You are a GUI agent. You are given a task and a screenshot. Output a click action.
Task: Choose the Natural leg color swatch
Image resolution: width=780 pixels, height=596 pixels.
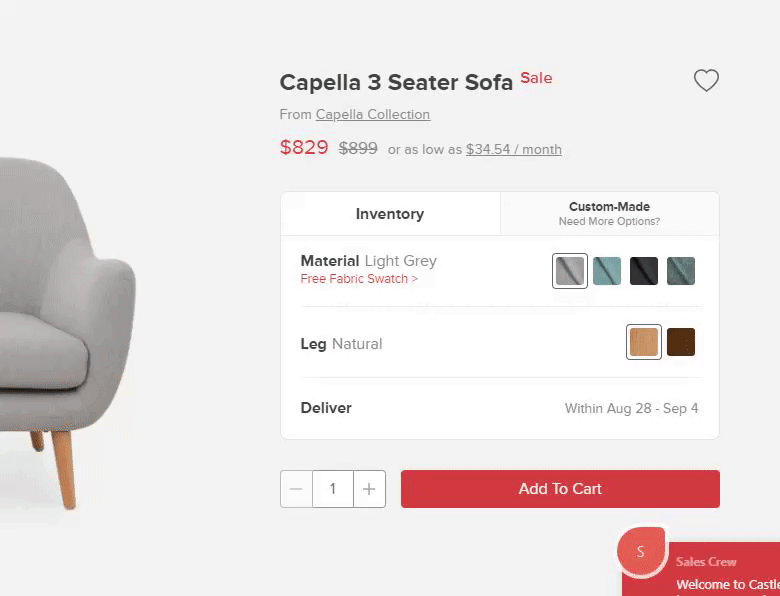pyautogui.click(x=644, y=342)
